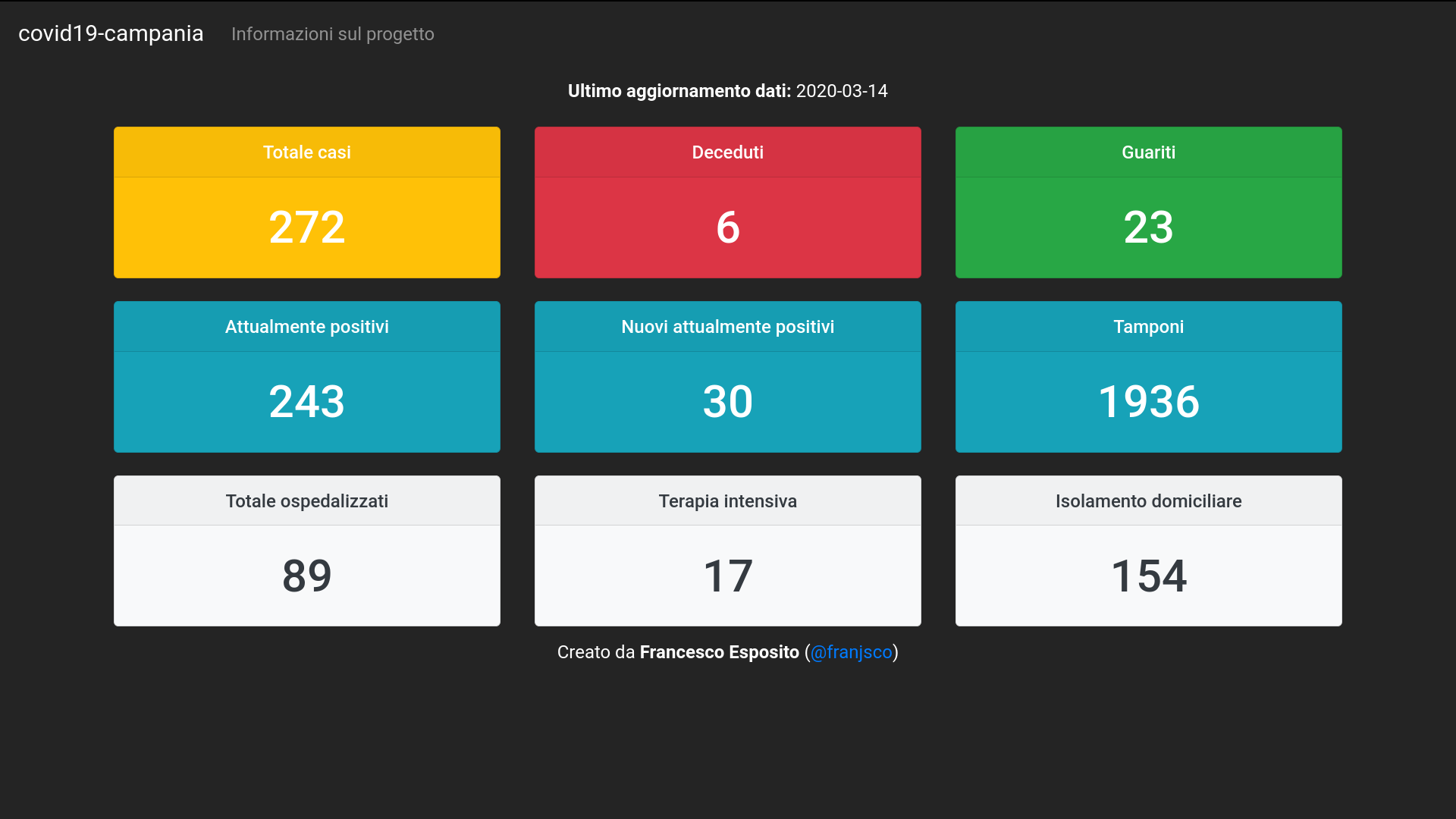The width and height of the screenshot is (1456, 819).
Task: Select the value 89
Action: [x=307, y=576]
